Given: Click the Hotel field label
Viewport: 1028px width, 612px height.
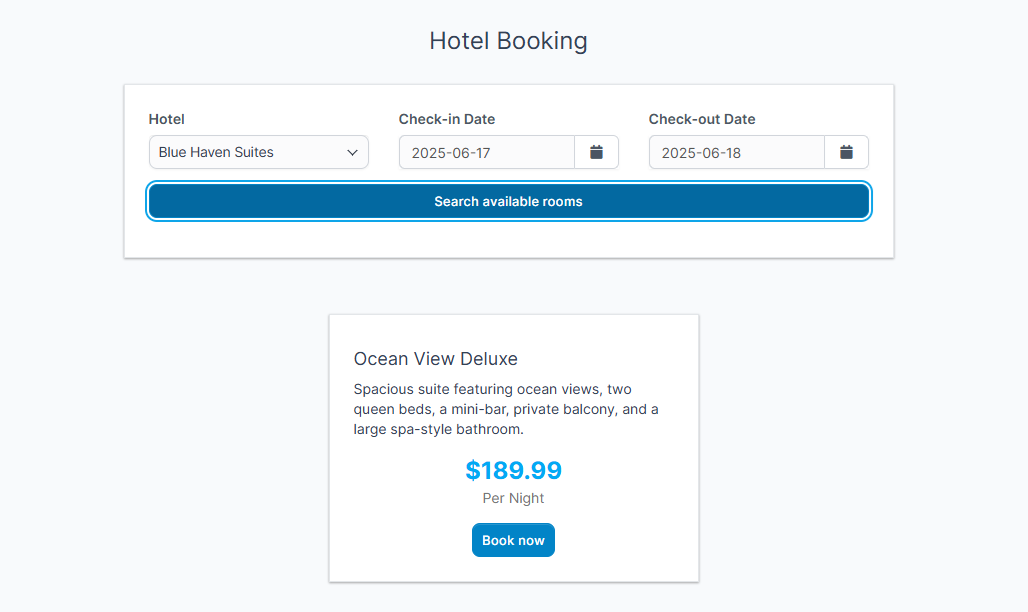Looking at the screenshot, I should point(167,119).
